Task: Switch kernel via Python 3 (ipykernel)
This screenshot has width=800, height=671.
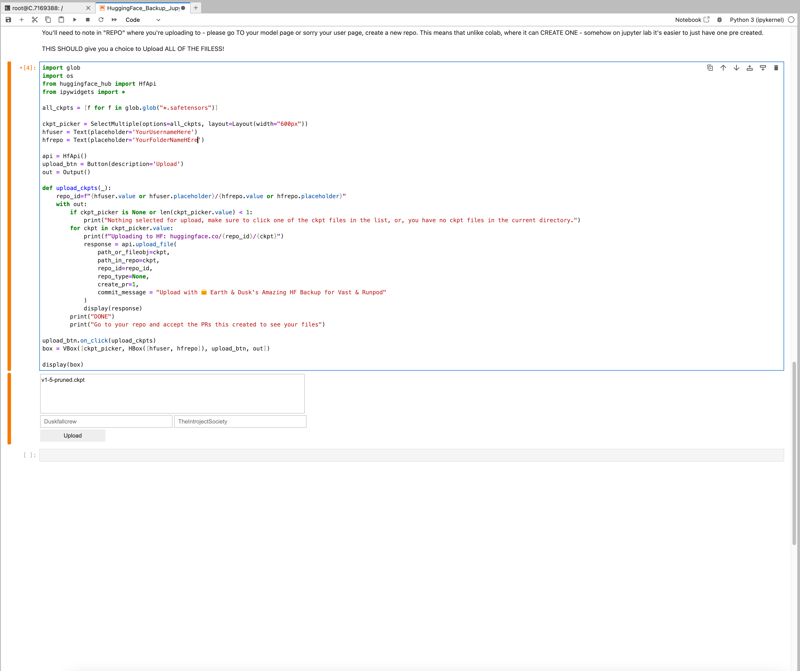Action: 757,20
